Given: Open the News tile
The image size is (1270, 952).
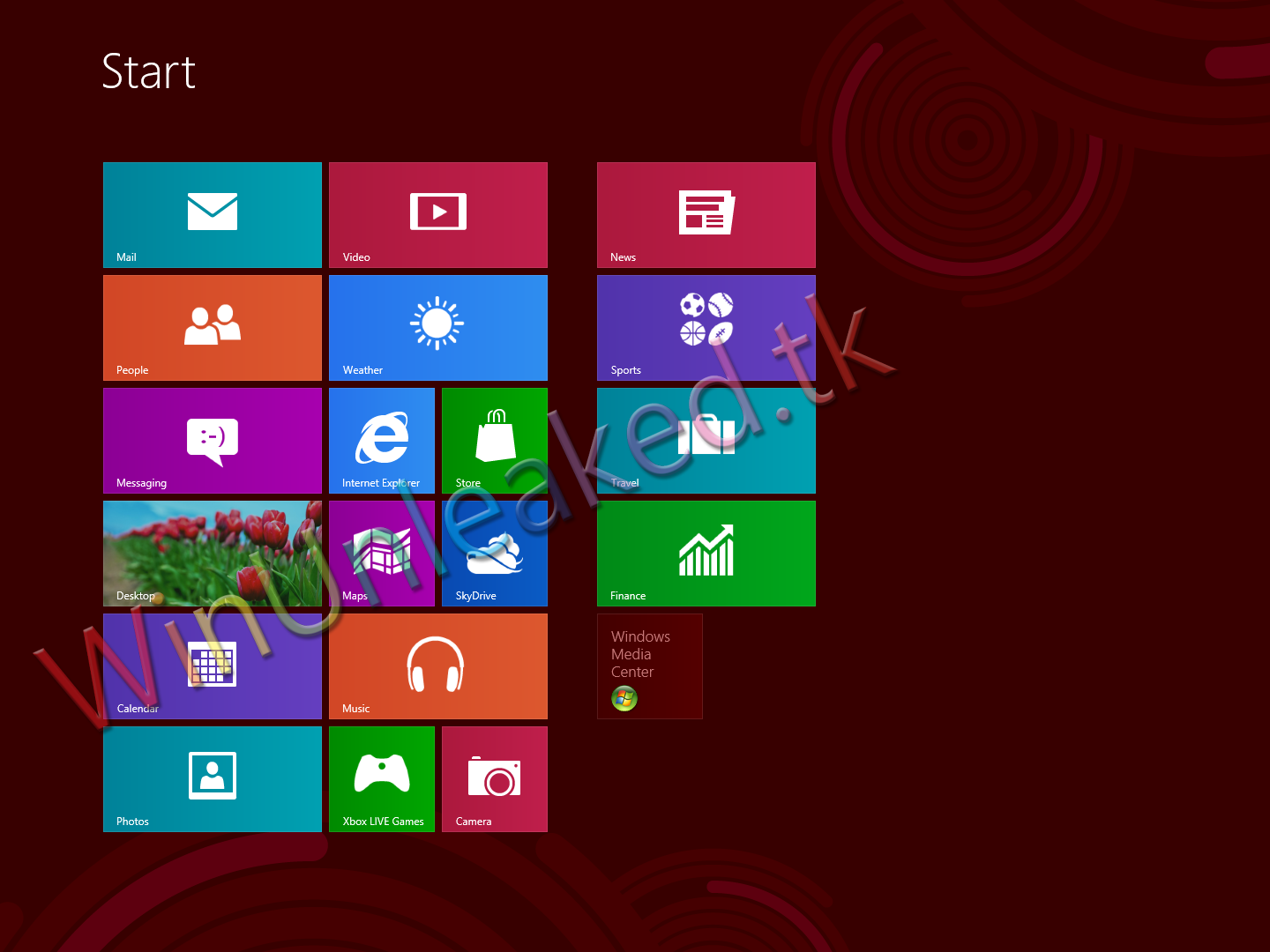Looking at the screenshot, I should (706, 215).
